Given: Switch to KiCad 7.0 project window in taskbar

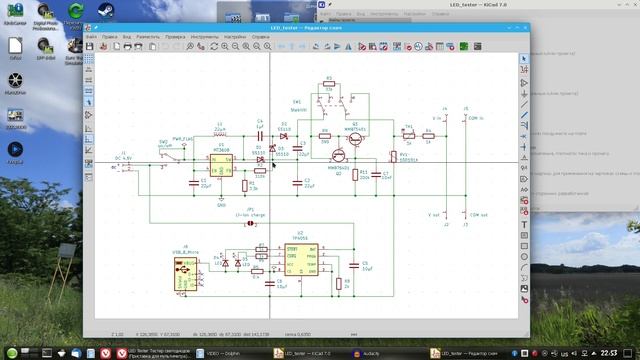Looking at the screenshot, I should 308,353.
